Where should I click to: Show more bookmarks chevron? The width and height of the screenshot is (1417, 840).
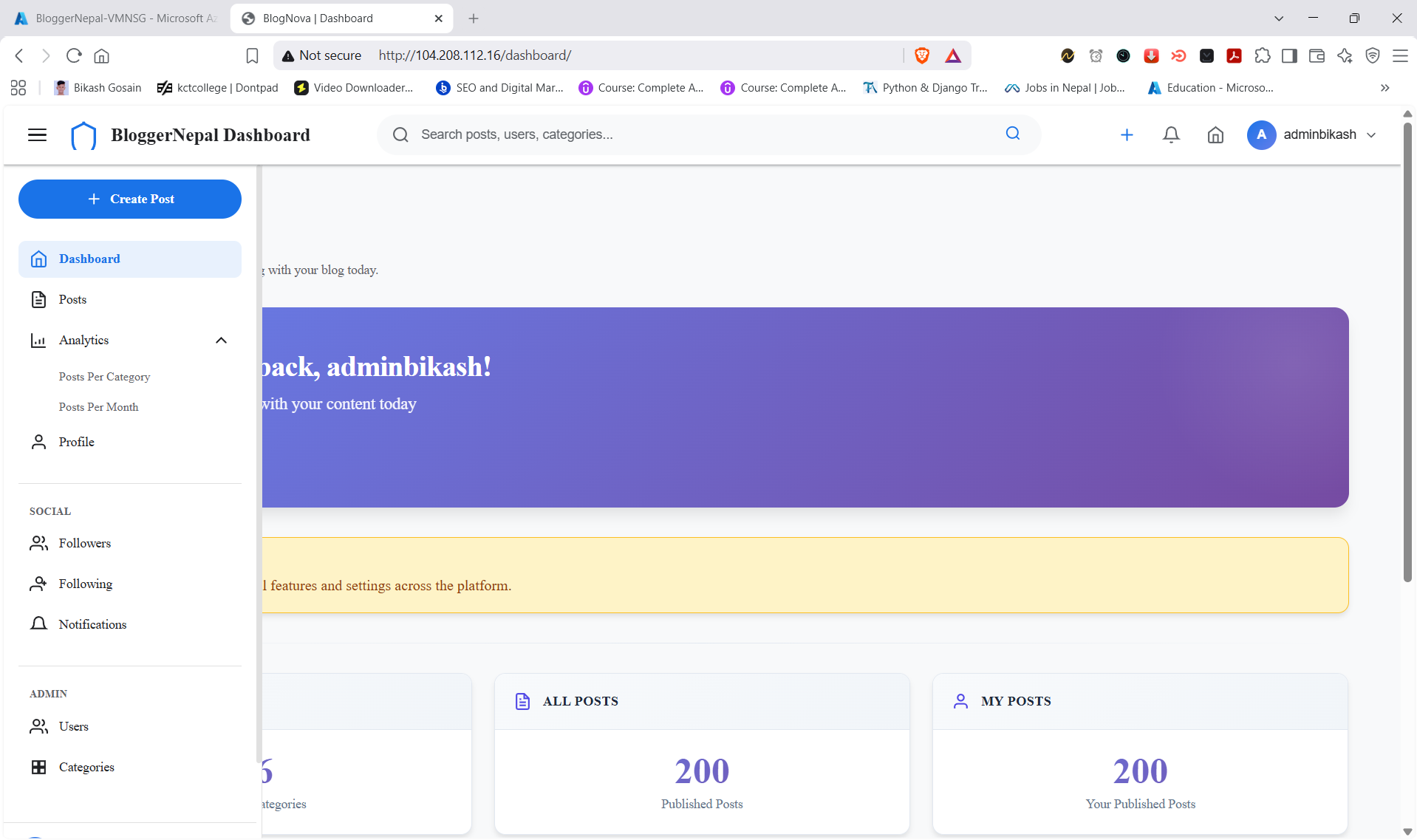pos(1384,88)
